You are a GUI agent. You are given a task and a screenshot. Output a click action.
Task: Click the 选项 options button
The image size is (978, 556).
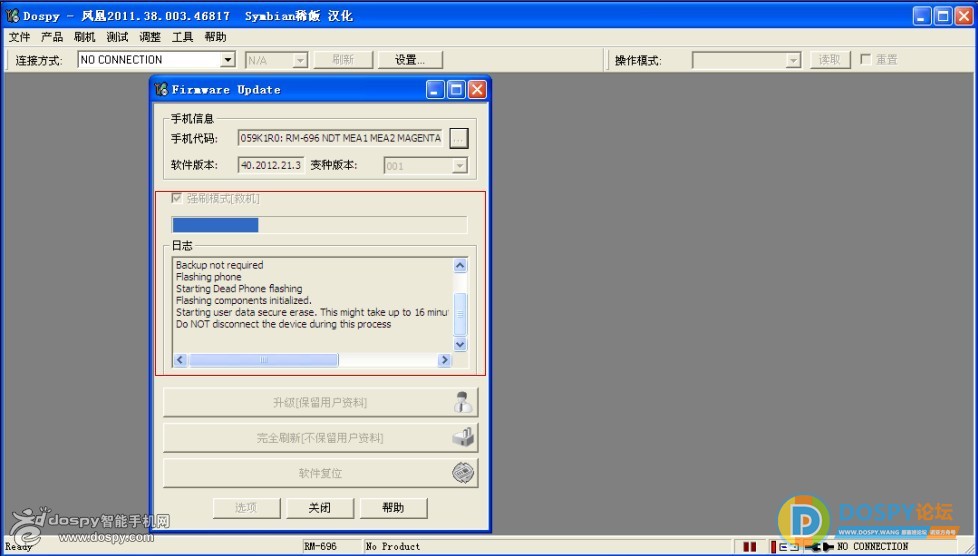(246, 508)
